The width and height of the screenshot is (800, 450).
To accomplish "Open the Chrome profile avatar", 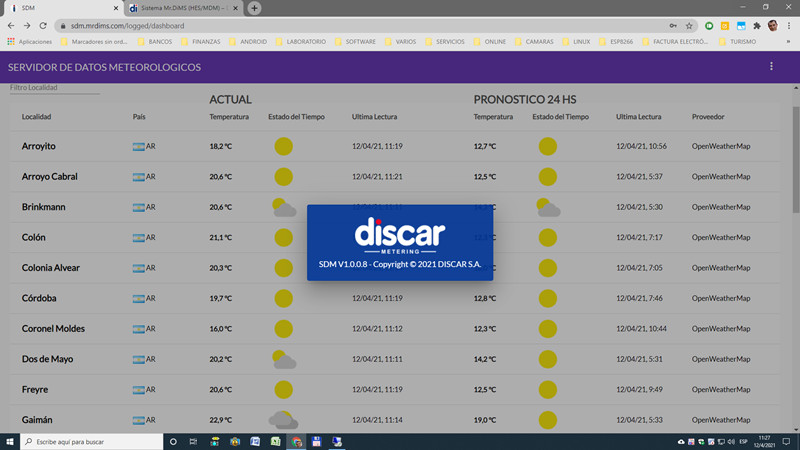I will click(x=773, y=26).
